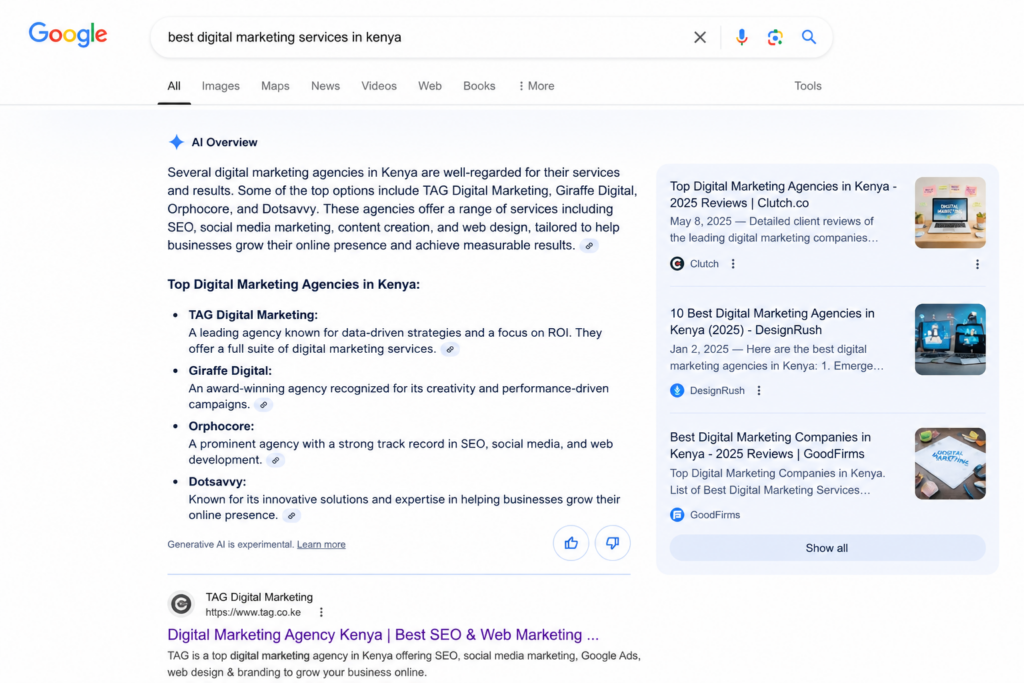Click the GoodFirms source favicon
Image resolution: width=1024 pixels, height=683 pixels.
(x=677, y=515)
